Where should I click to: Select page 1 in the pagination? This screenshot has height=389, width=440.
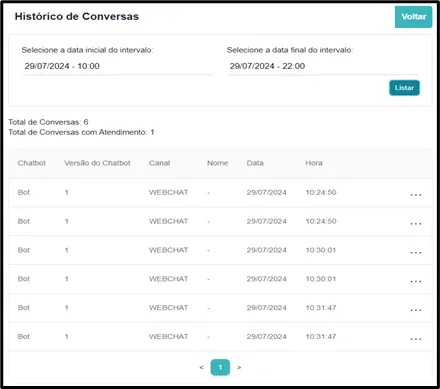point(220,367)
